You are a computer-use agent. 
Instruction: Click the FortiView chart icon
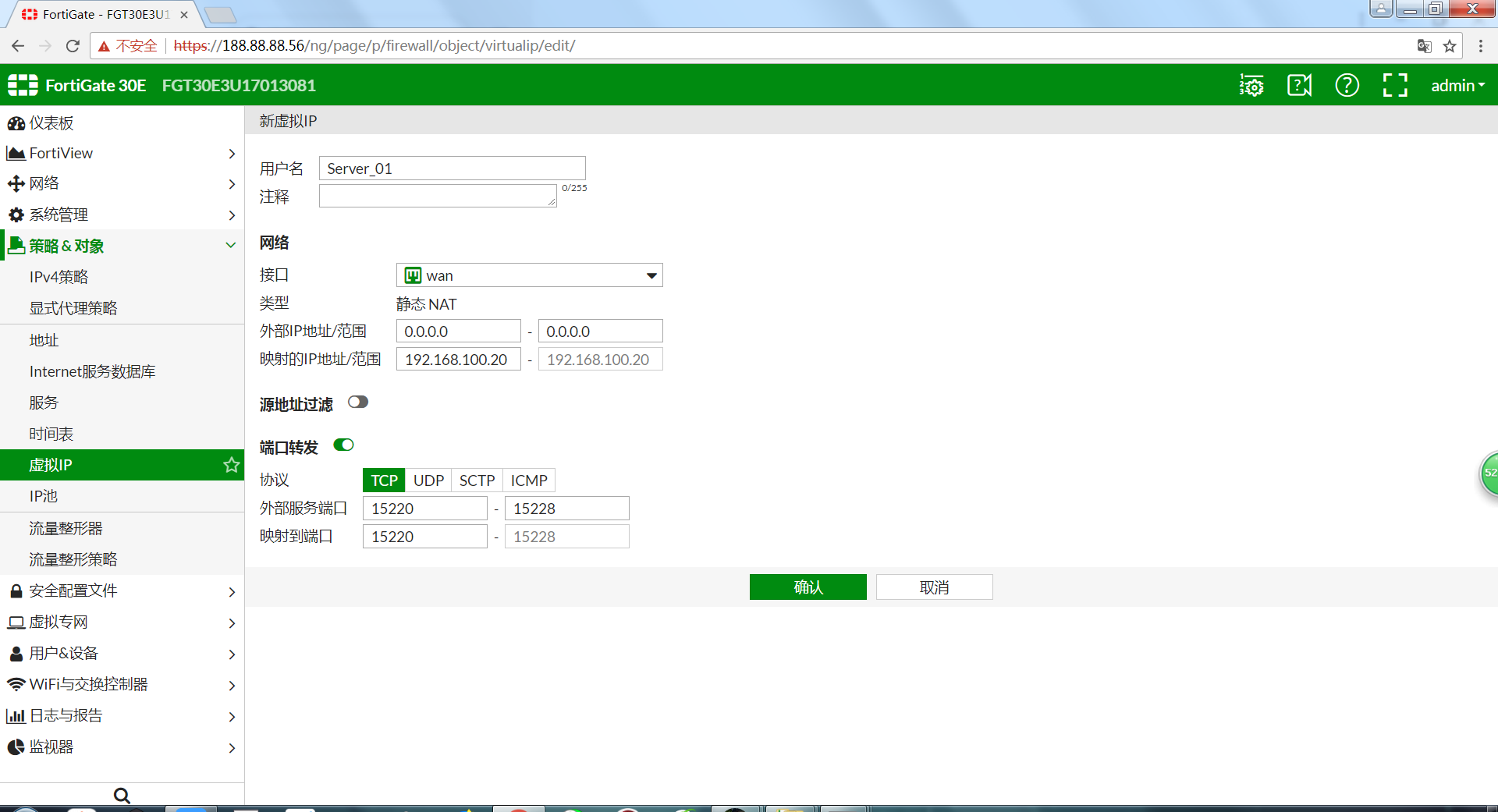click(16, 154)
